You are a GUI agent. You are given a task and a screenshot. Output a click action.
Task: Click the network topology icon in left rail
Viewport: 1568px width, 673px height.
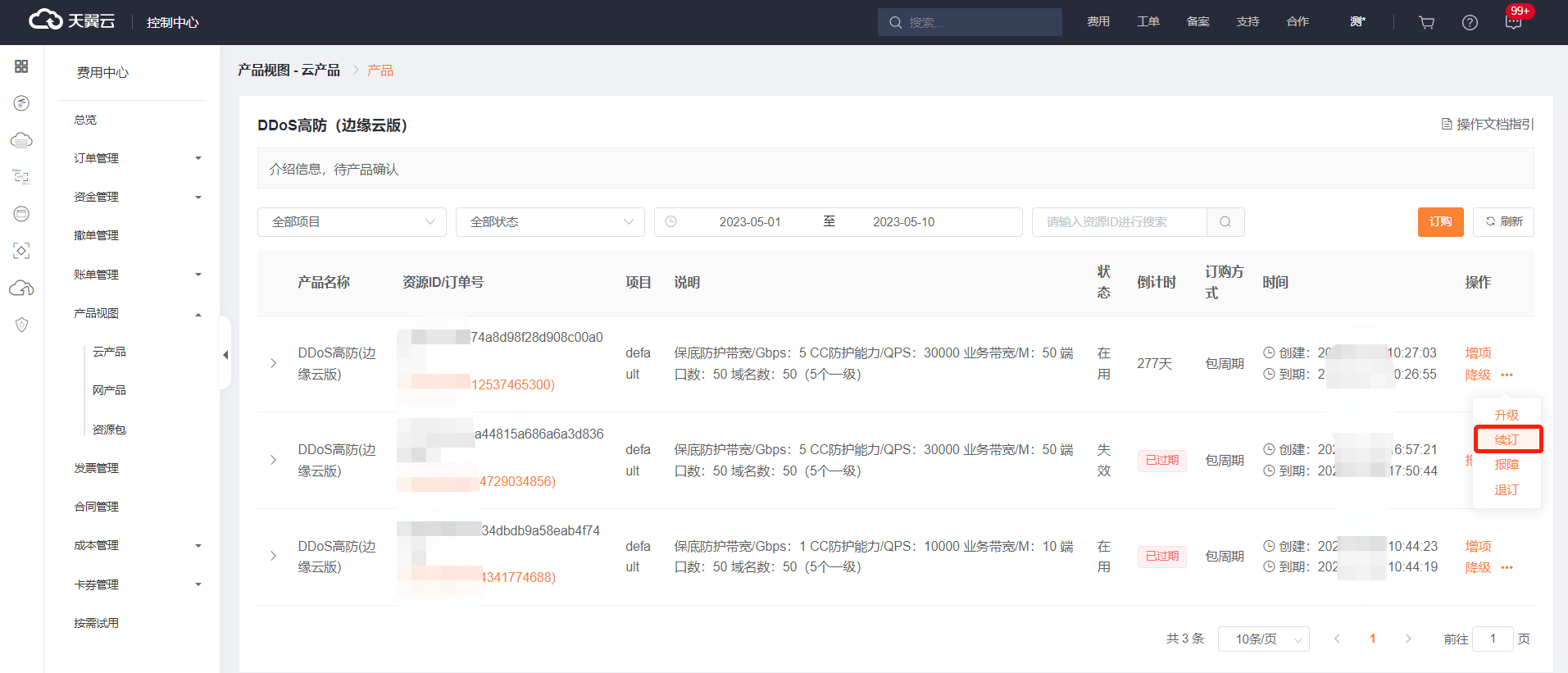coord(22,176)
